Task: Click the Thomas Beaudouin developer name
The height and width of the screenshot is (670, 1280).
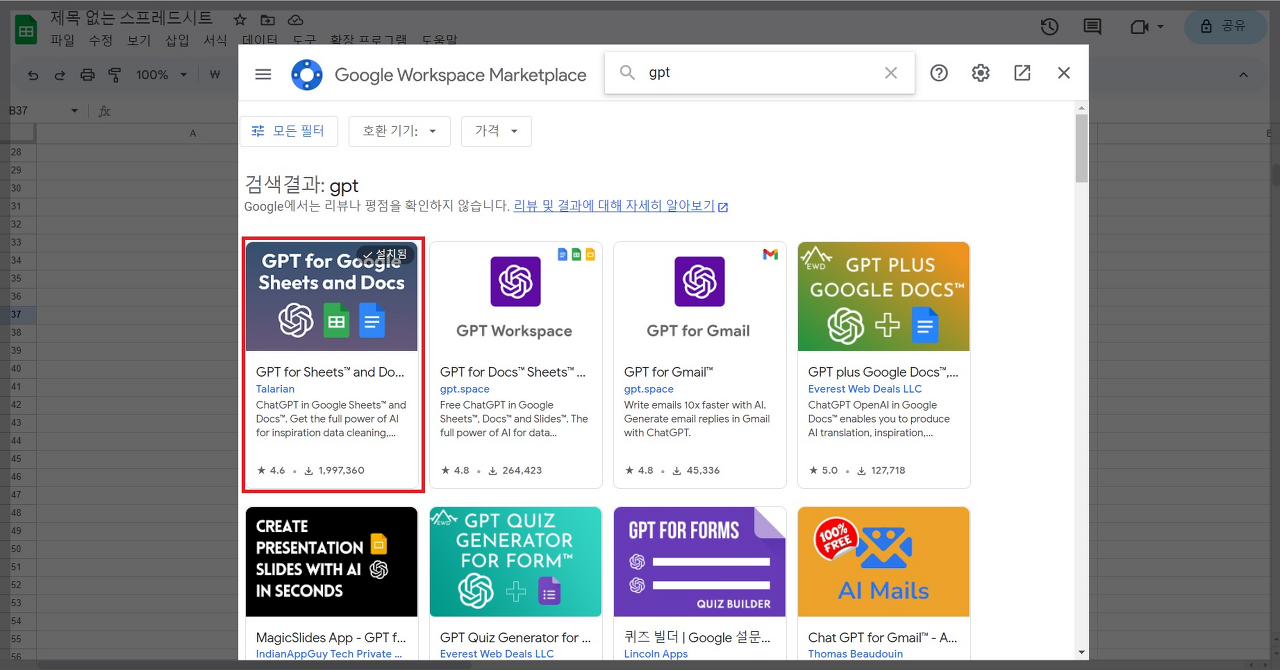Action: [x=857, y=654]
